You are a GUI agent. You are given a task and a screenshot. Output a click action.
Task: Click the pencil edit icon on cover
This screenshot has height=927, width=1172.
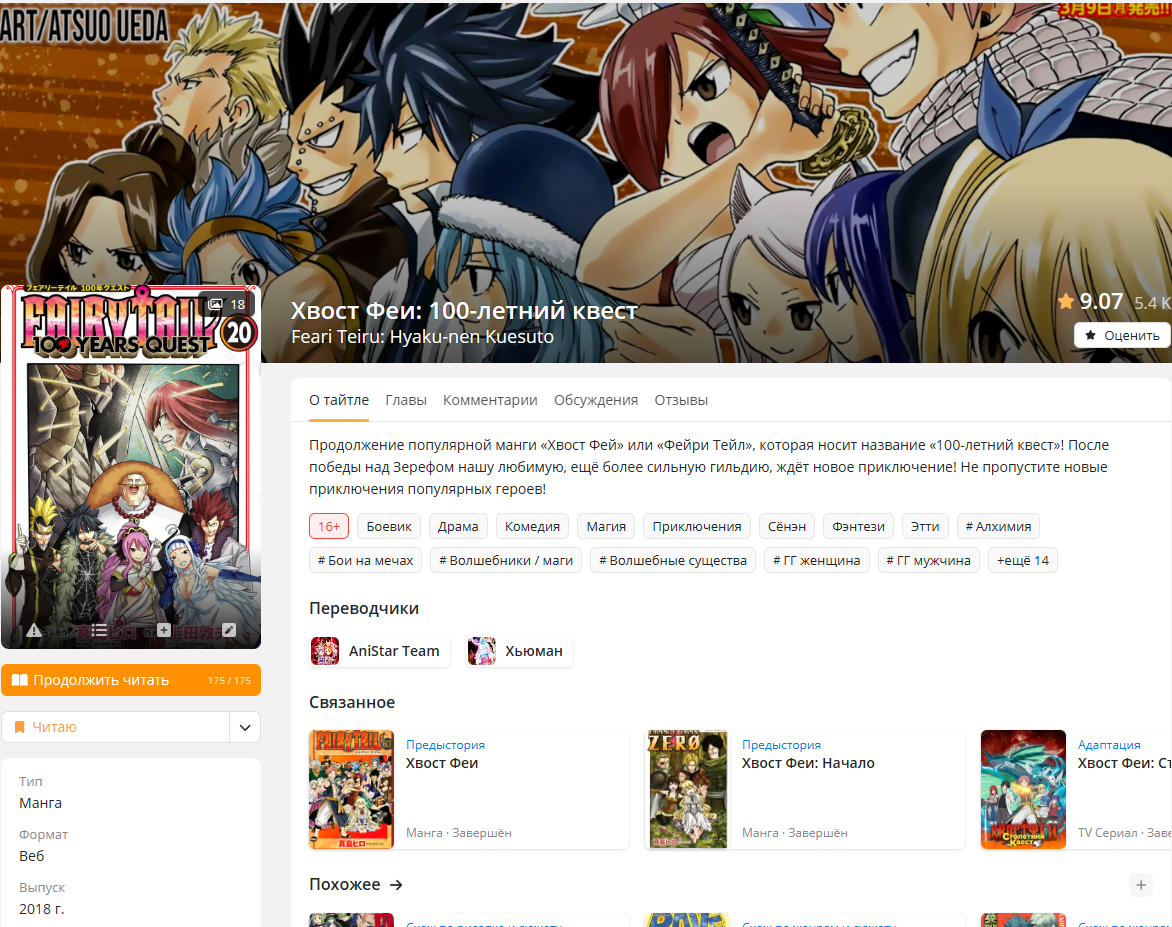pyautogui.click(x=229, y=630)
